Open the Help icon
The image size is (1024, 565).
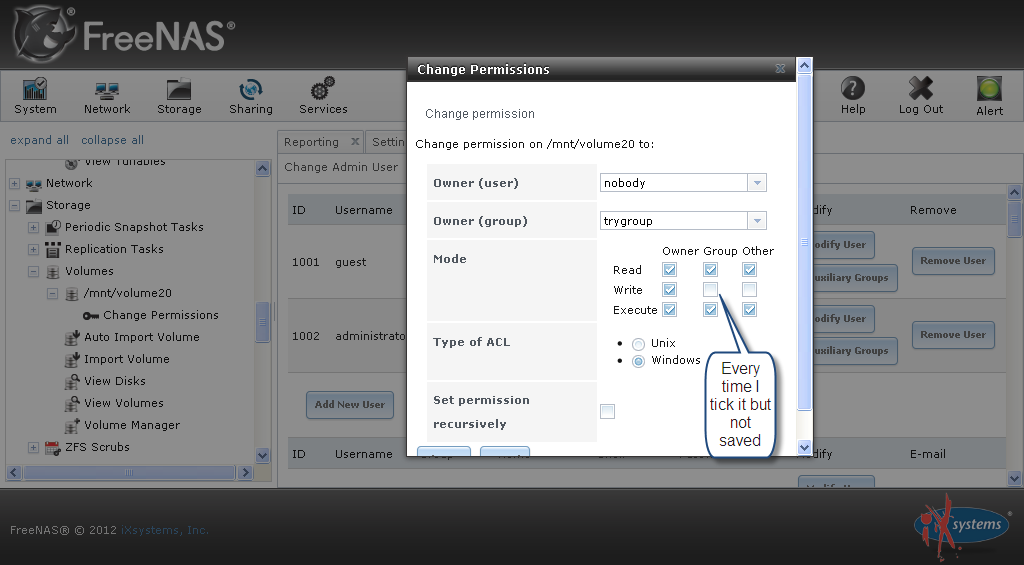coord(853,88)
